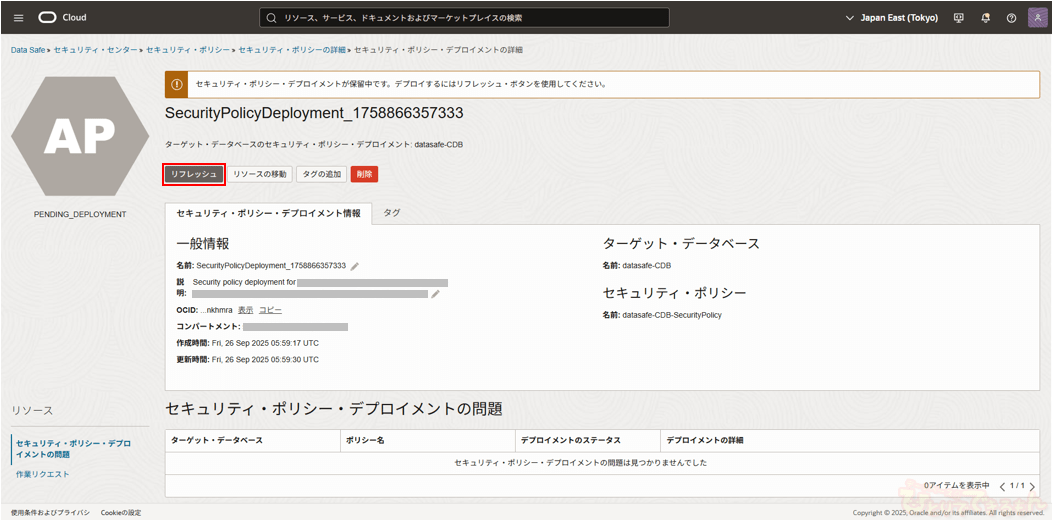Select the セキュリティ・ポリシー・デプロイメント情報 tab

(268, 213)
